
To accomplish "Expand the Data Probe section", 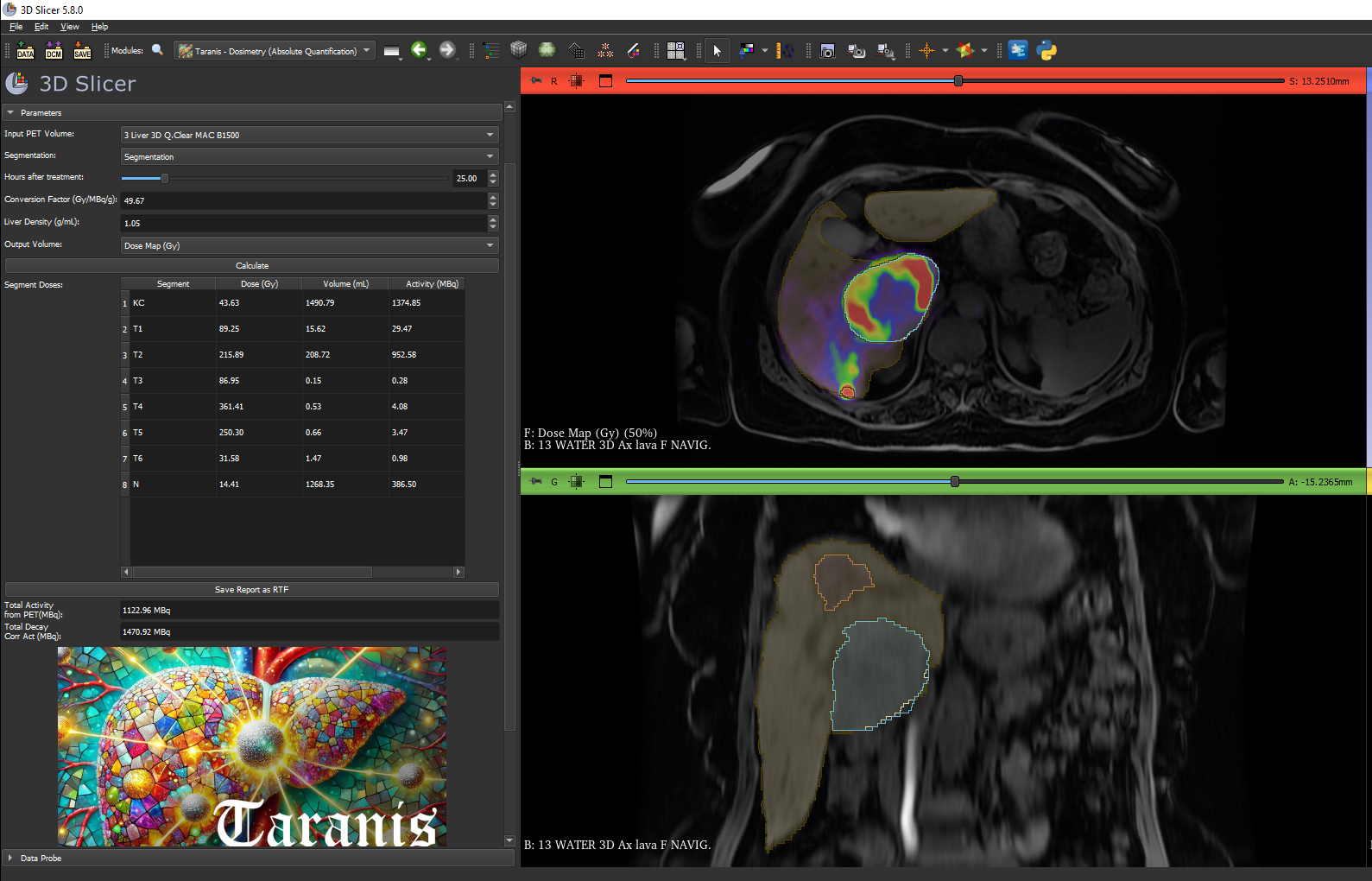I will pyautogui.click(x=258, y=859).
